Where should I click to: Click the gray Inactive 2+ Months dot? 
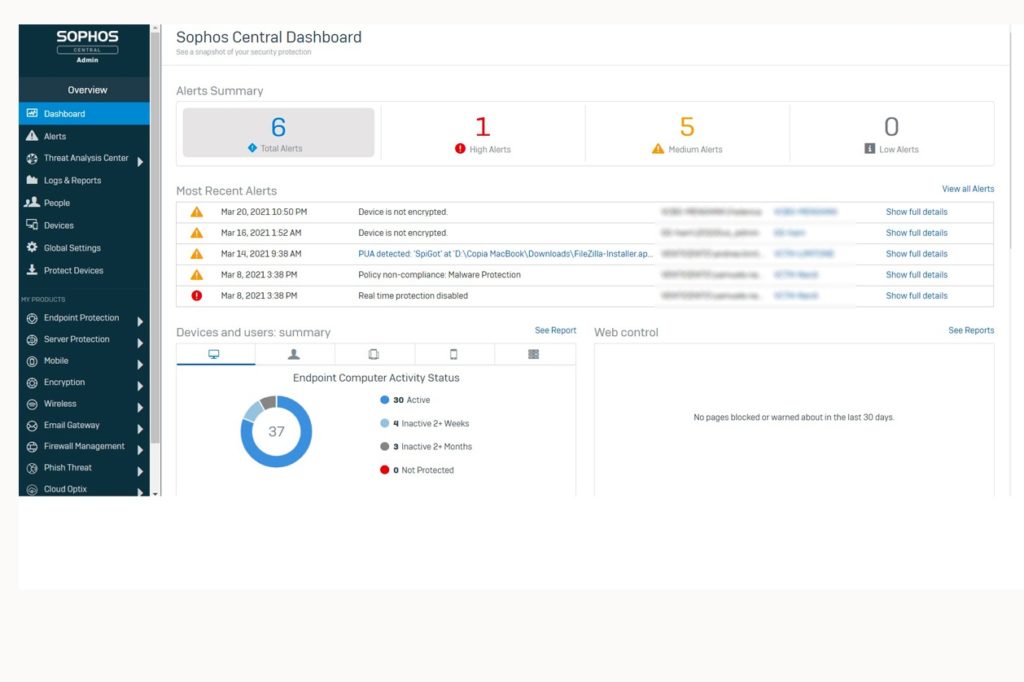point(385,447)
